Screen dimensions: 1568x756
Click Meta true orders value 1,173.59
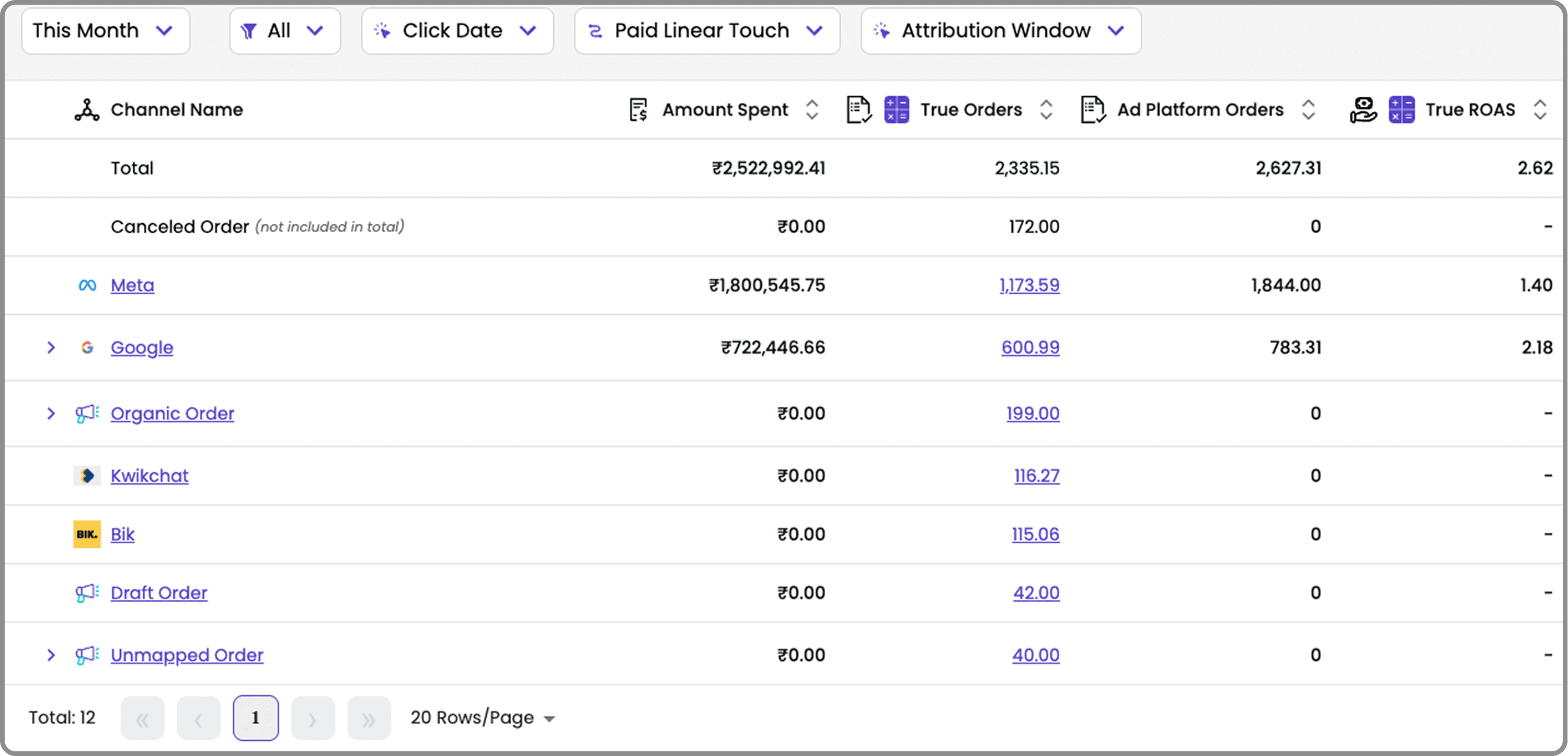(x=1029, y=285)
